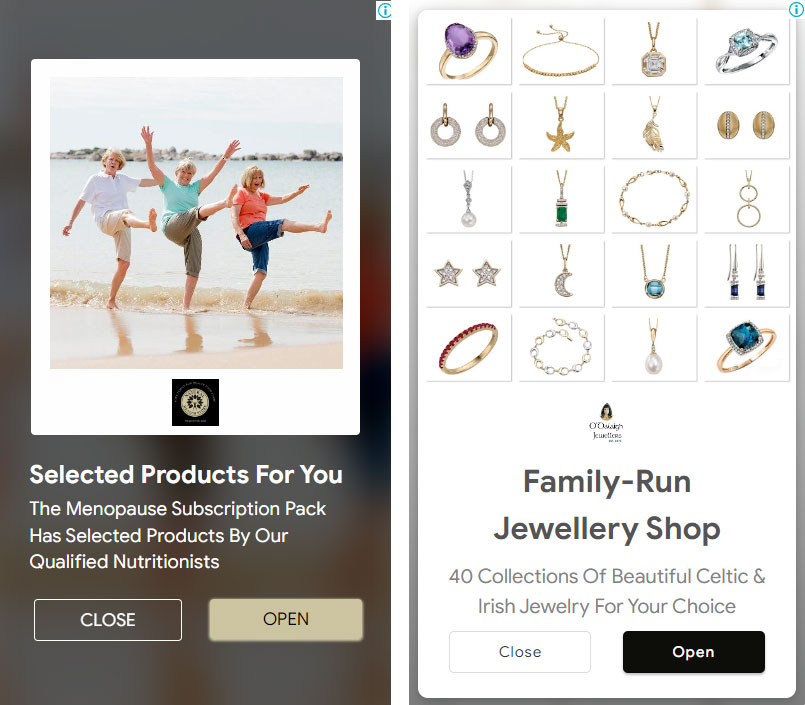
Task: Select the gold starfish pendant thumbnail
Action: point(561,125)
